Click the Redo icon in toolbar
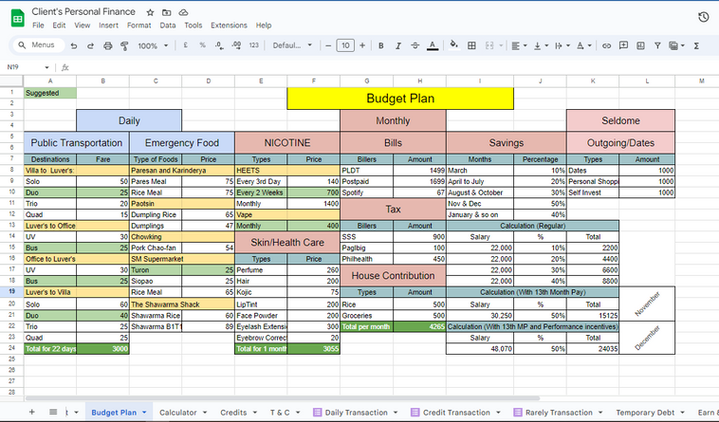Image resolution: width=719 pixels, height=422 pixels. tap(90, 45)
